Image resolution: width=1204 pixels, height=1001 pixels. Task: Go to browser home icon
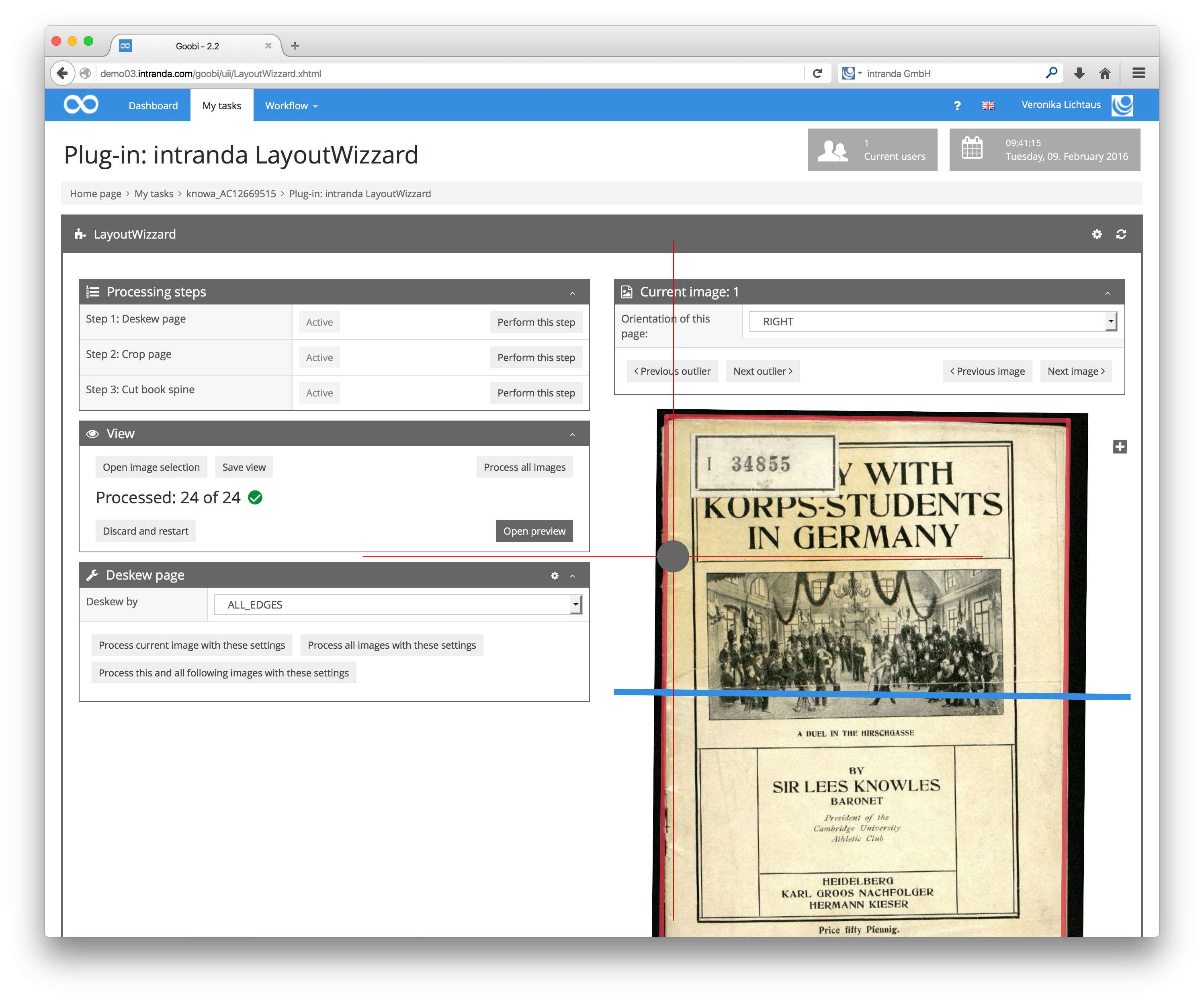1105,74
